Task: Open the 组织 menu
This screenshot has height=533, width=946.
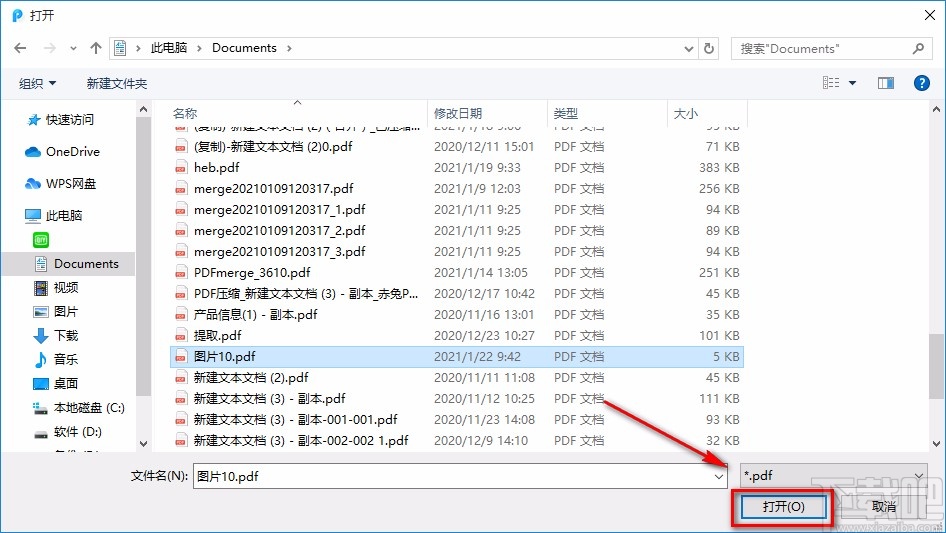Action: pyautogui.click(x=37, y=83)
